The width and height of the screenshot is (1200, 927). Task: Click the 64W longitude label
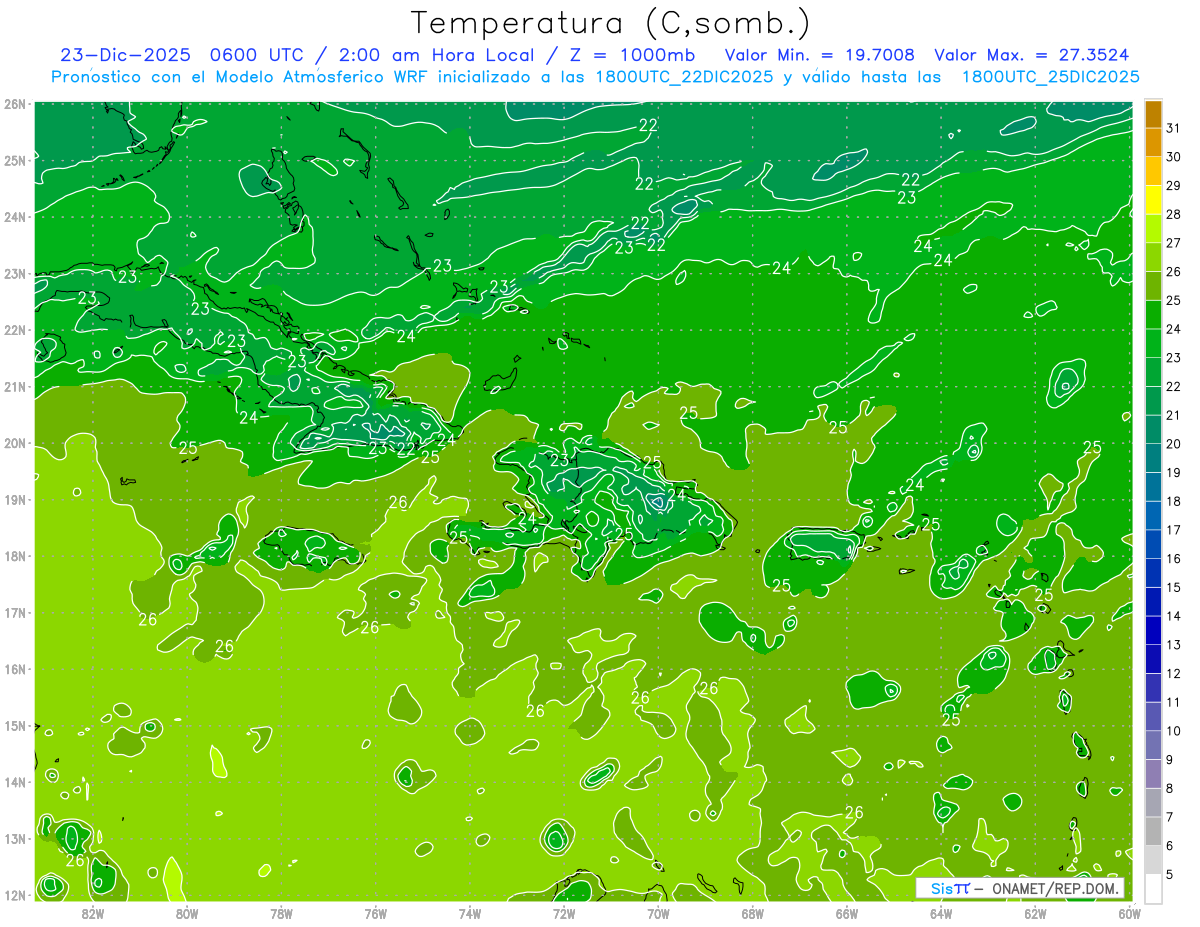941,913
